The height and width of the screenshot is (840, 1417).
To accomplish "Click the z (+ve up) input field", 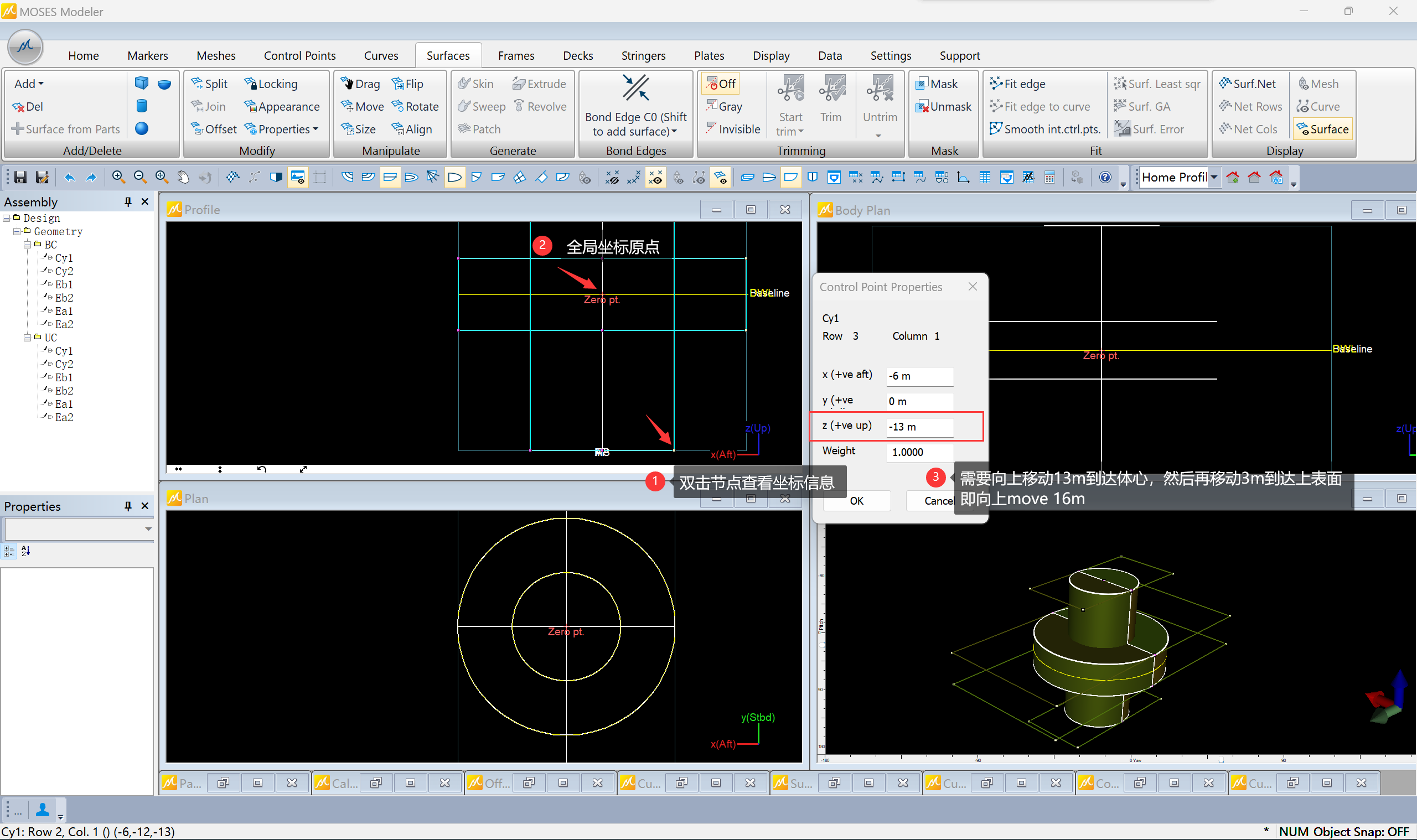I will 919,427.
